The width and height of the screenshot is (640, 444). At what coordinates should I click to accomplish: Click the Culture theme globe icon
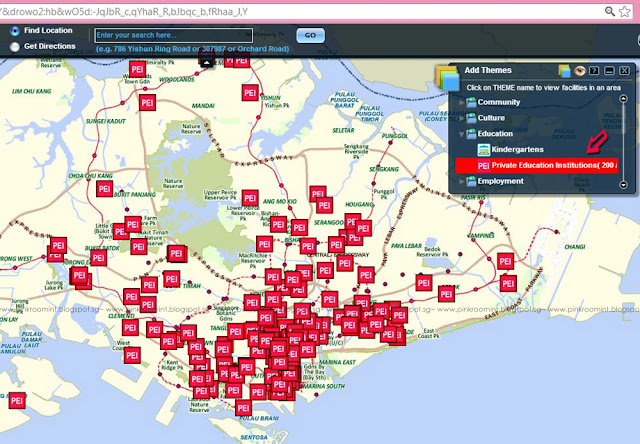click(x=471, y=118)
